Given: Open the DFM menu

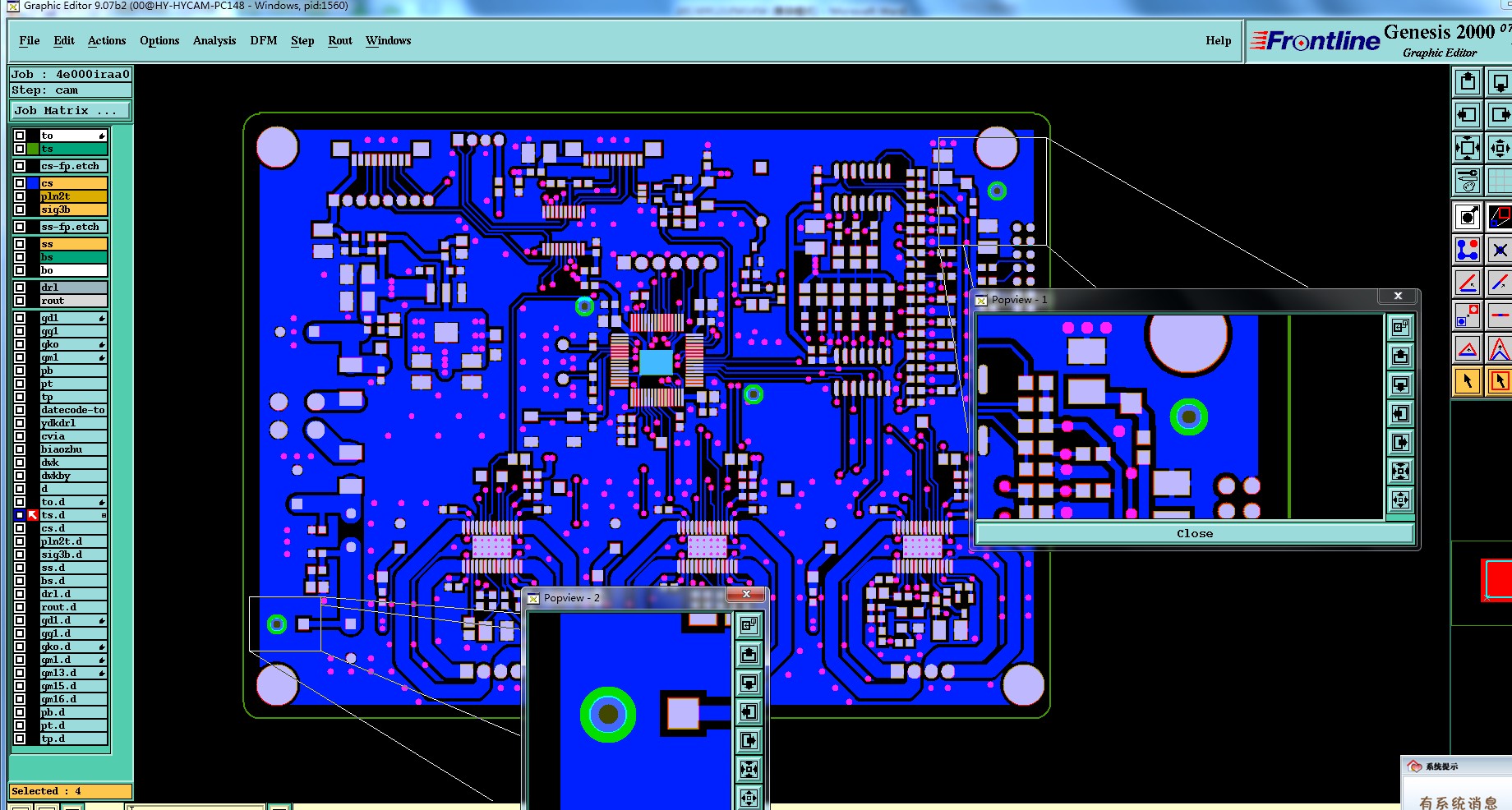Looking at the screenshot, I should (264, 40).
